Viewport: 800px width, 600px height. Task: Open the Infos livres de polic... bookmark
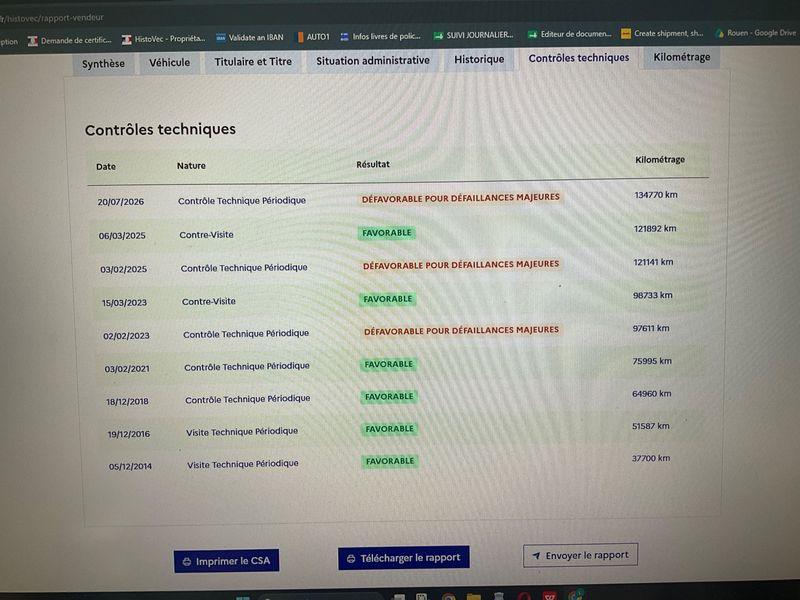381,36
